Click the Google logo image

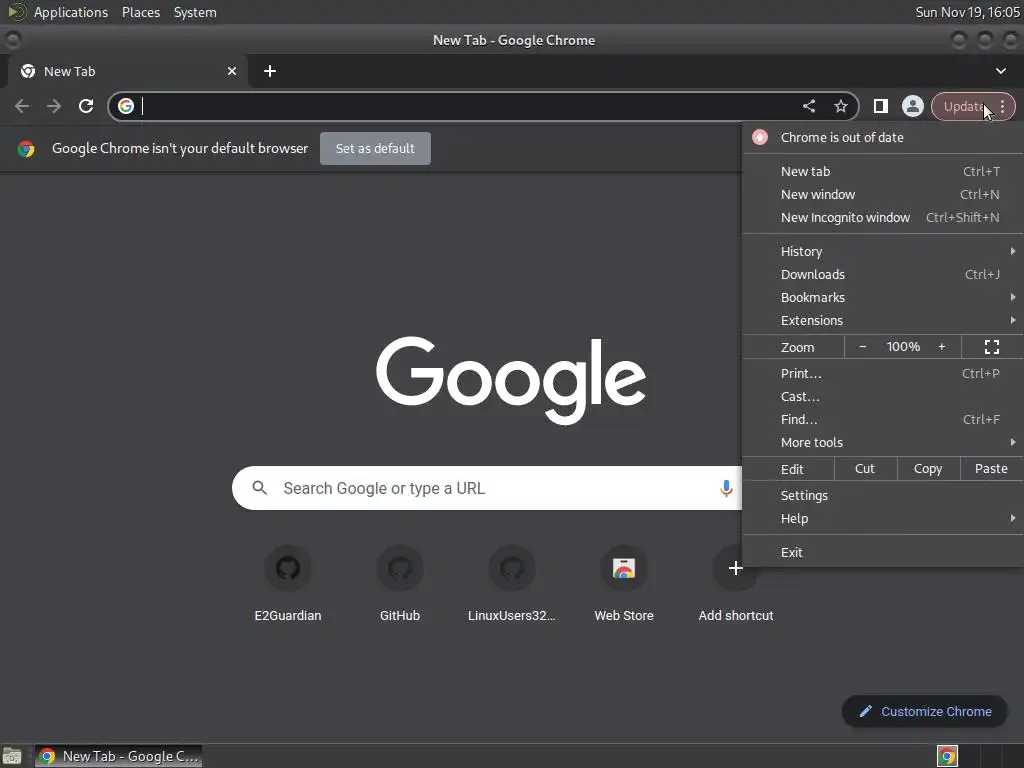[511, 379]
